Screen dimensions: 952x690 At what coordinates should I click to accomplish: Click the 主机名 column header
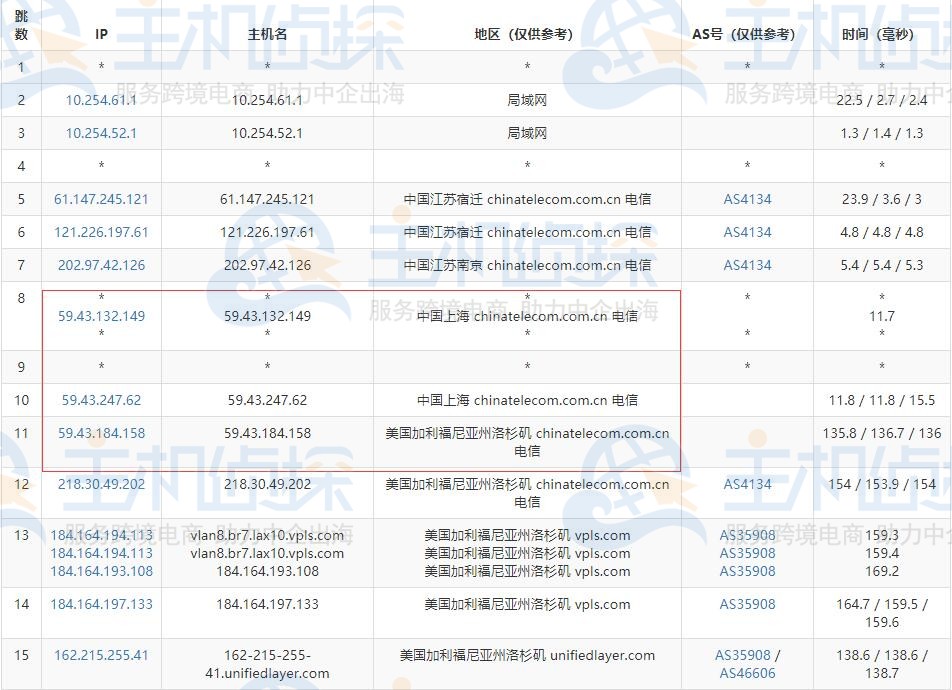coord(267,32)
